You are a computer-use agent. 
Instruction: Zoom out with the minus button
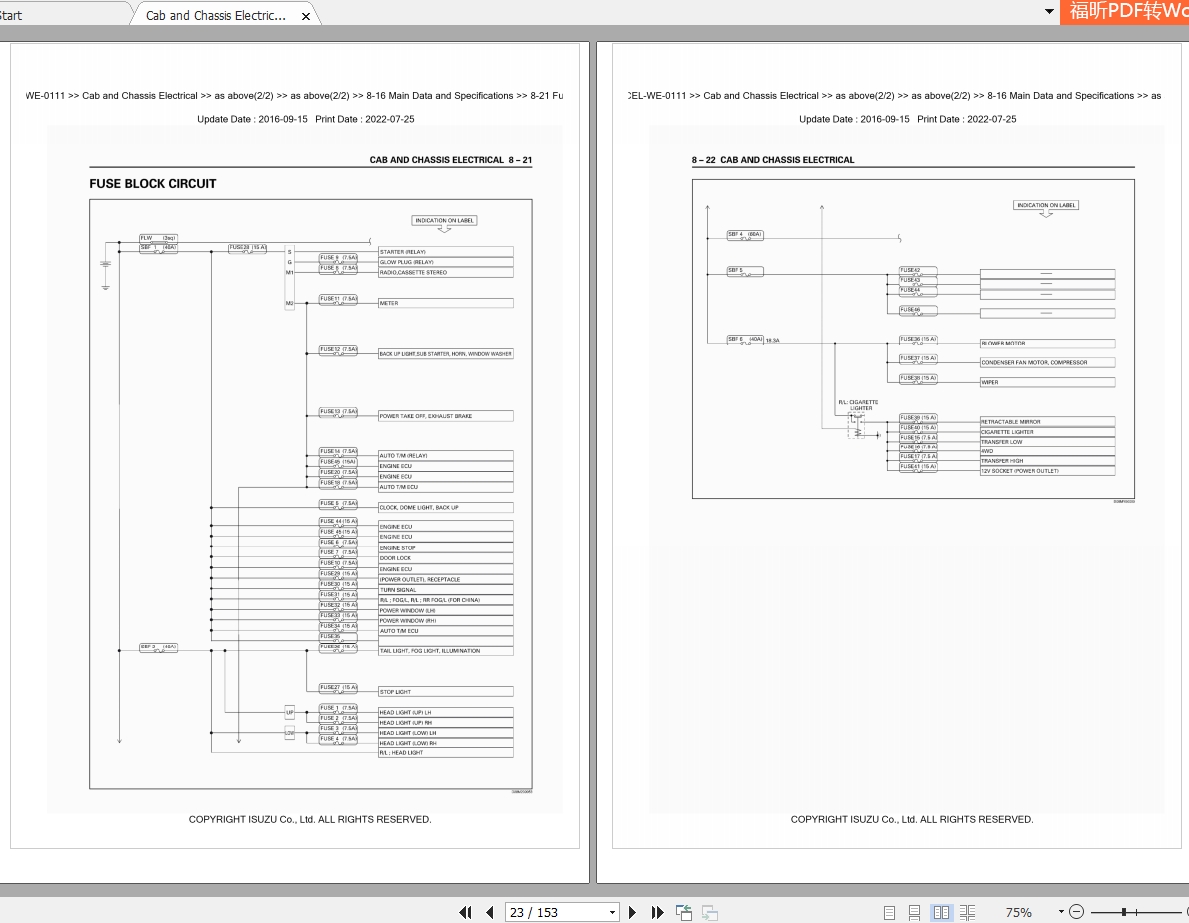pyautogui.click(x=1076, y=912)
